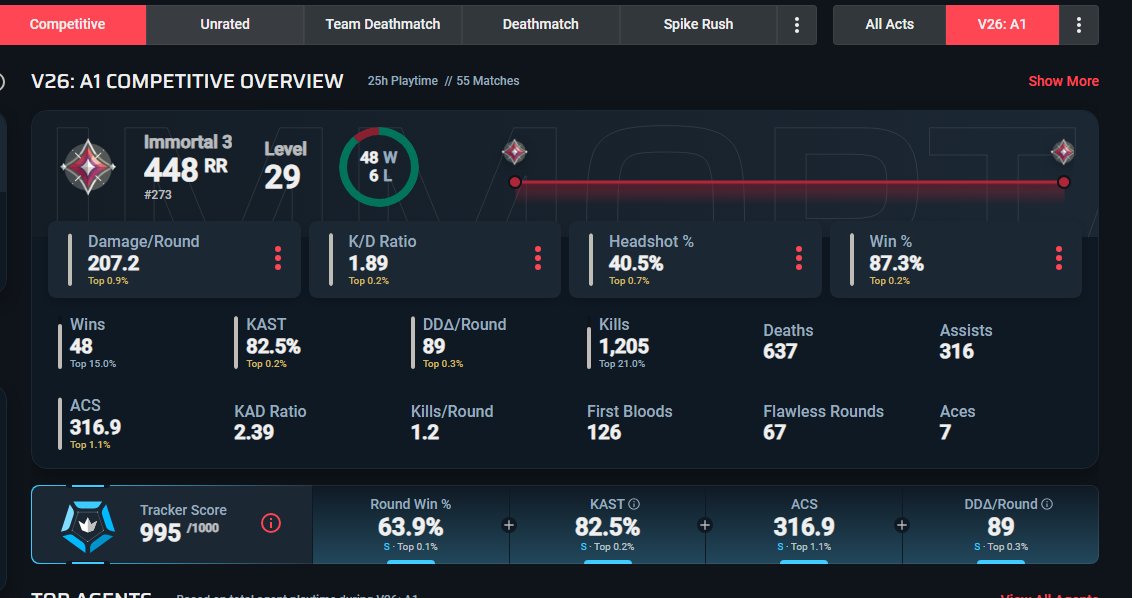Click the Damage/Round 207.2 card
Image resolution: width=1132 pixels, height=598 pixels.
[x=174, y=259]
